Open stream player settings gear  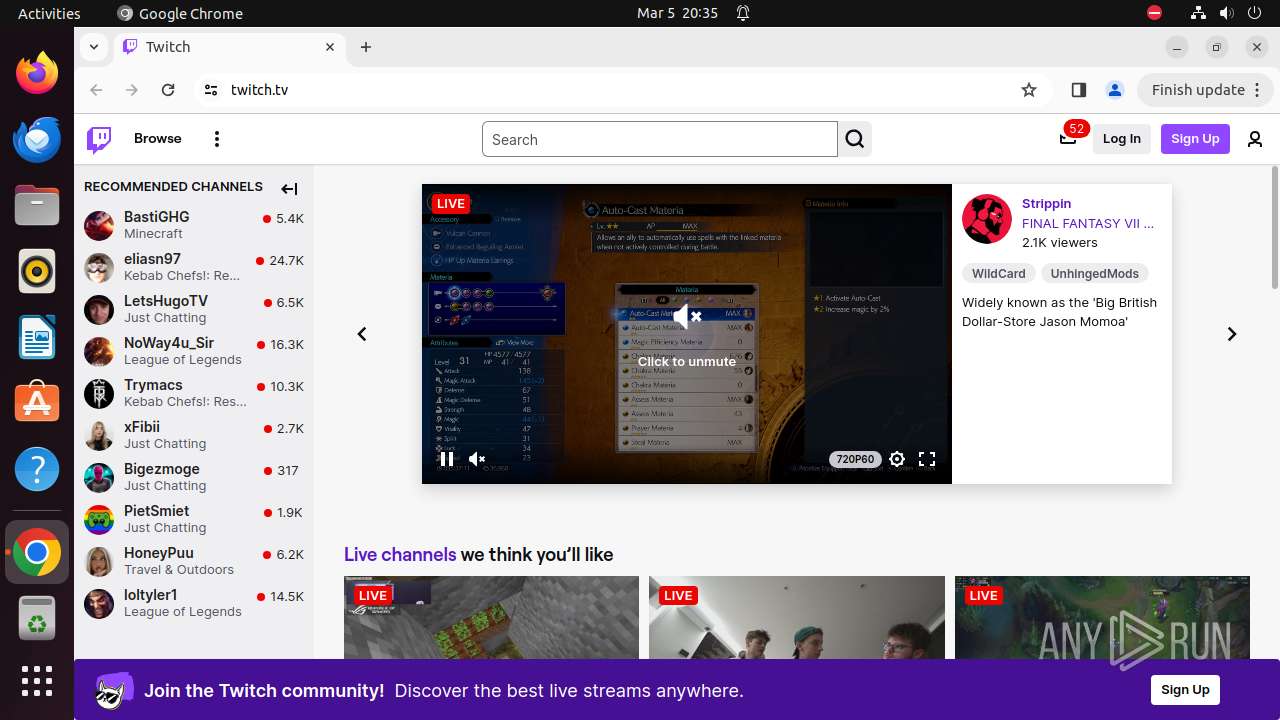tap(897, 459)
